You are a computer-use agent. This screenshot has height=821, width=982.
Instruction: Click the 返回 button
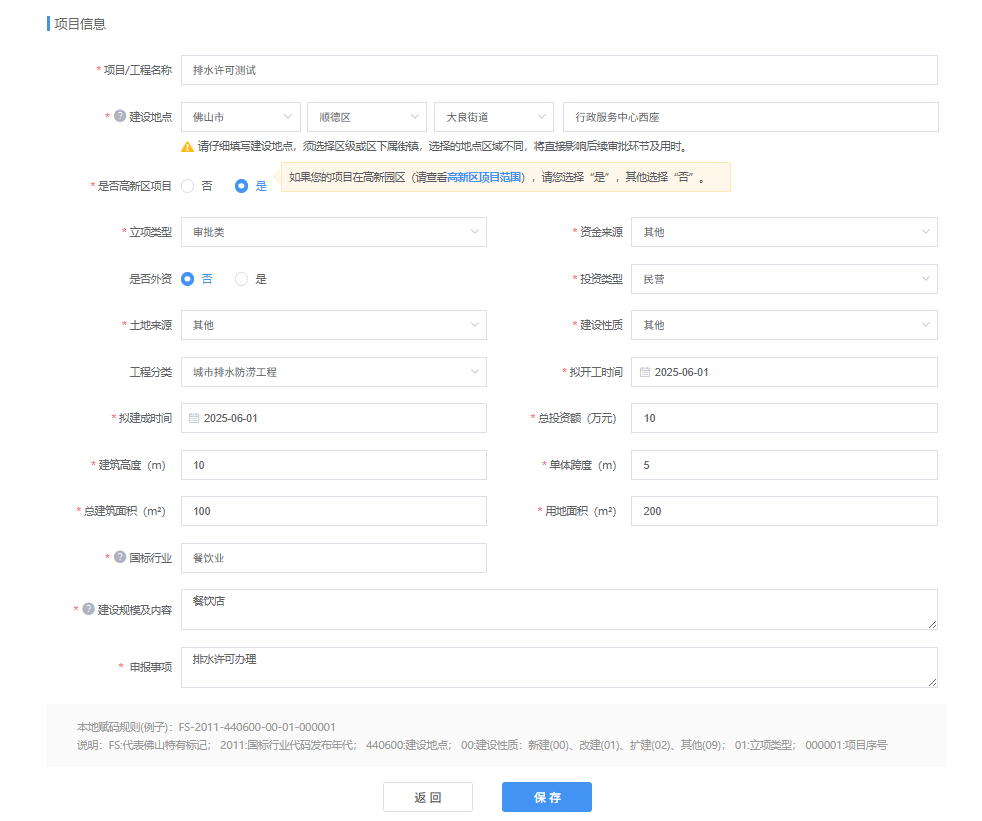(428, 797)
